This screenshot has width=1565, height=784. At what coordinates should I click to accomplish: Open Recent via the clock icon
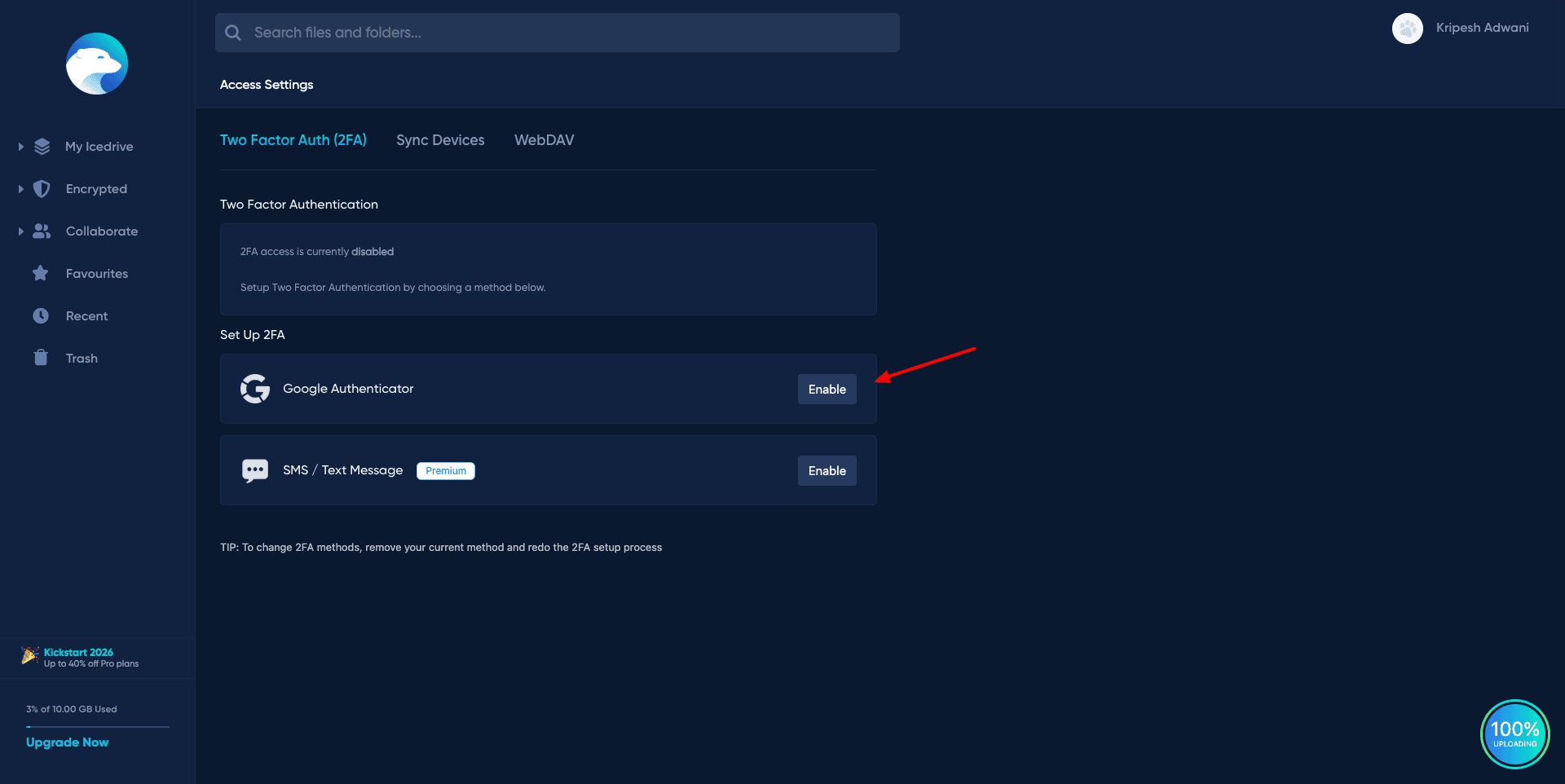41,316
